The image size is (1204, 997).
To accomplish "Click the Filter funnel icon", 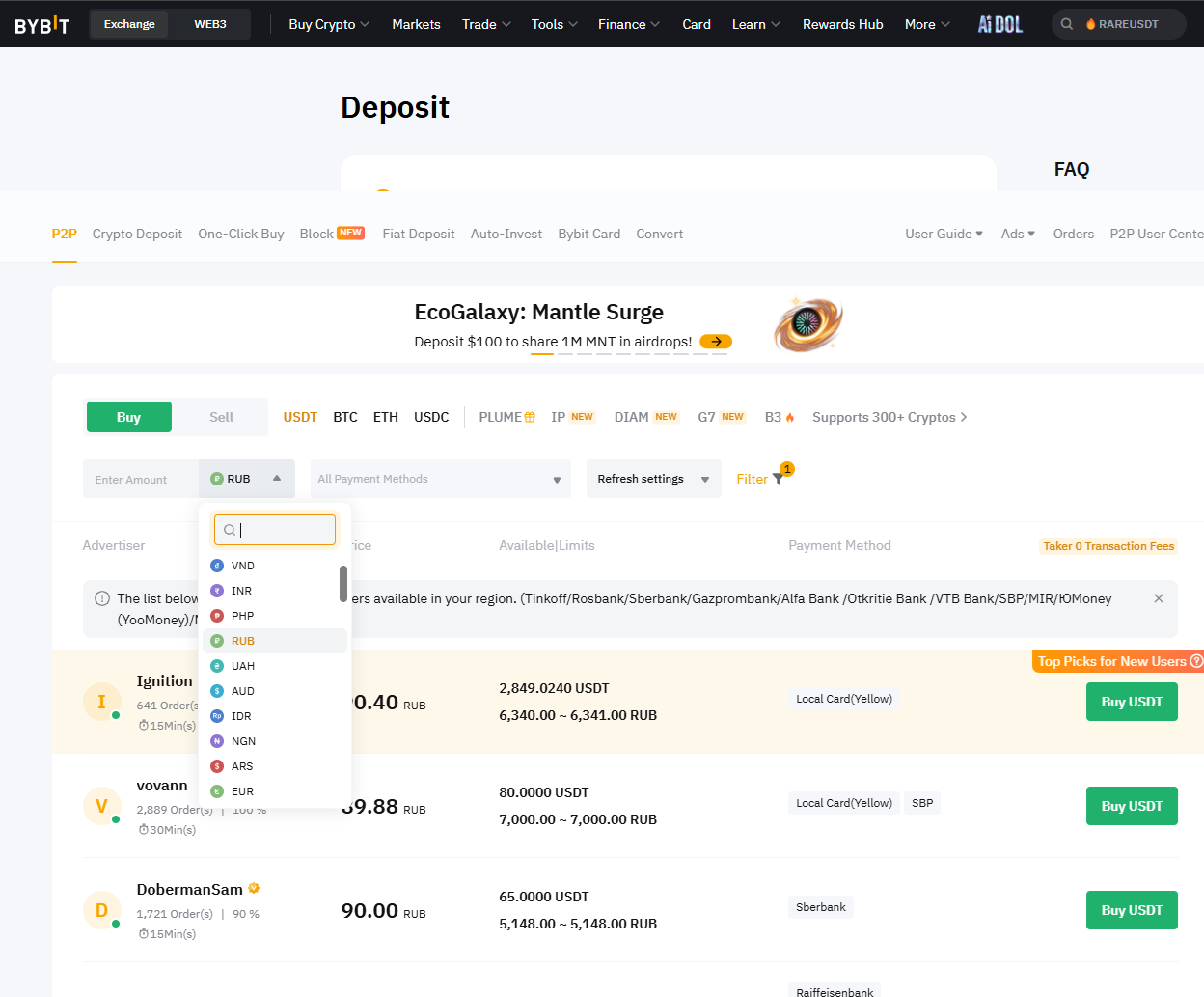I will pyautogui.click(x=778, y=479).
